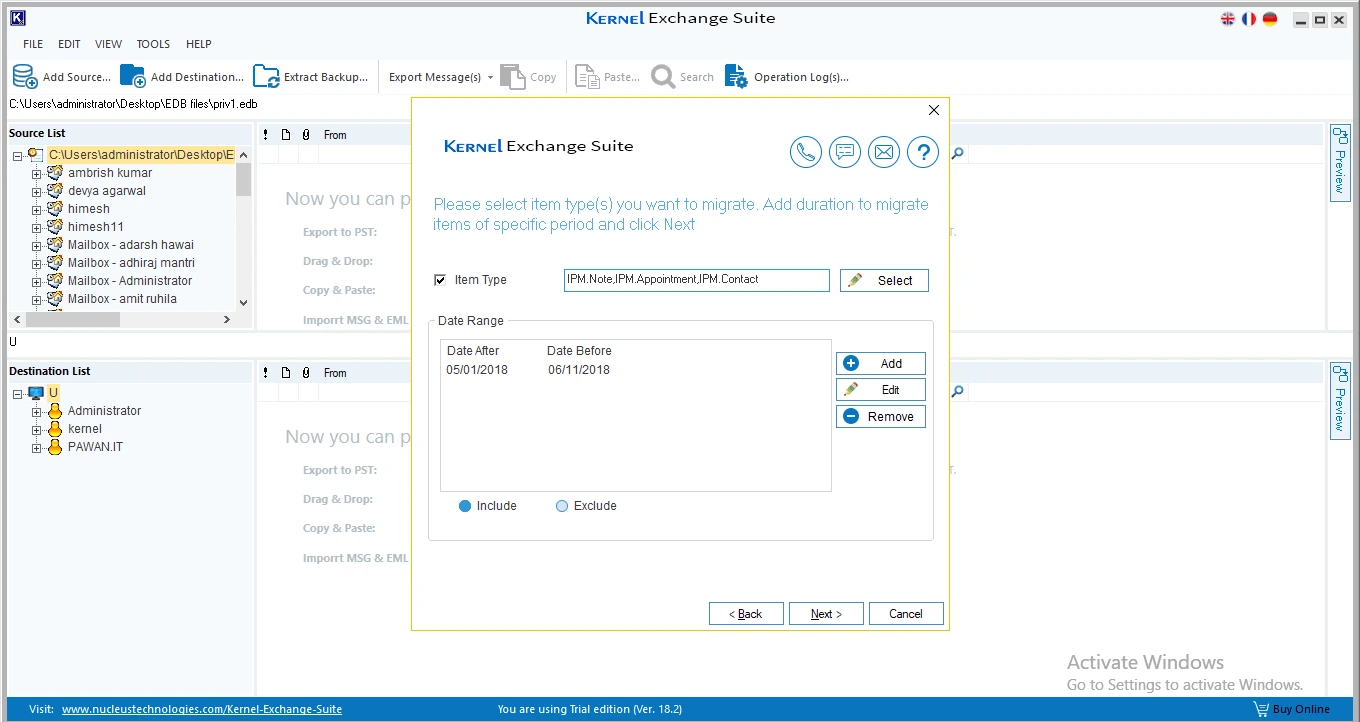Open the FILE menu
1360x722 pixels.
click(x=33, y=44)
